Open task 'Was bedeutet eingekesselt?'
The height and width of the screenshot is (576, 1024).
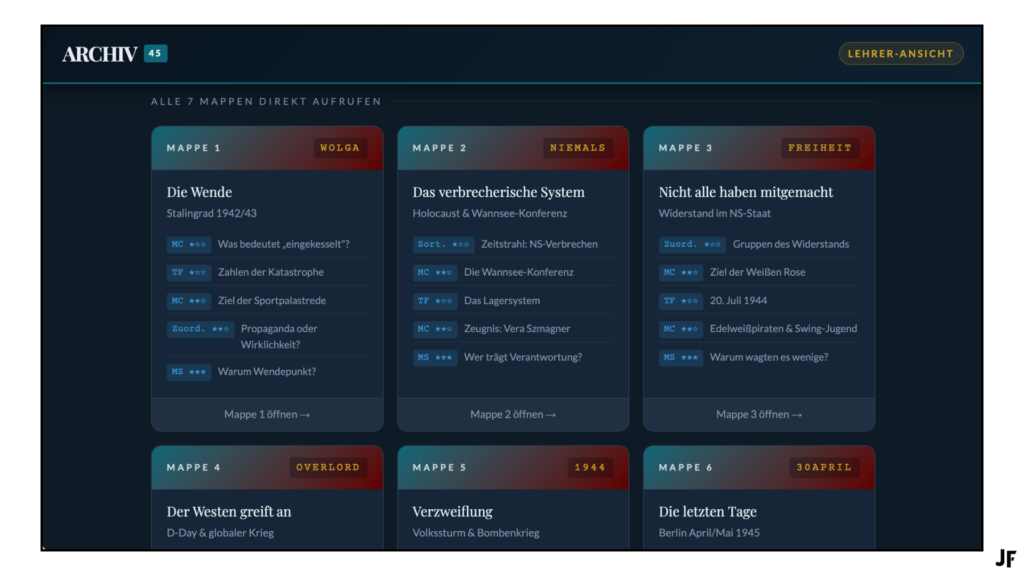(x=283, y=244)
